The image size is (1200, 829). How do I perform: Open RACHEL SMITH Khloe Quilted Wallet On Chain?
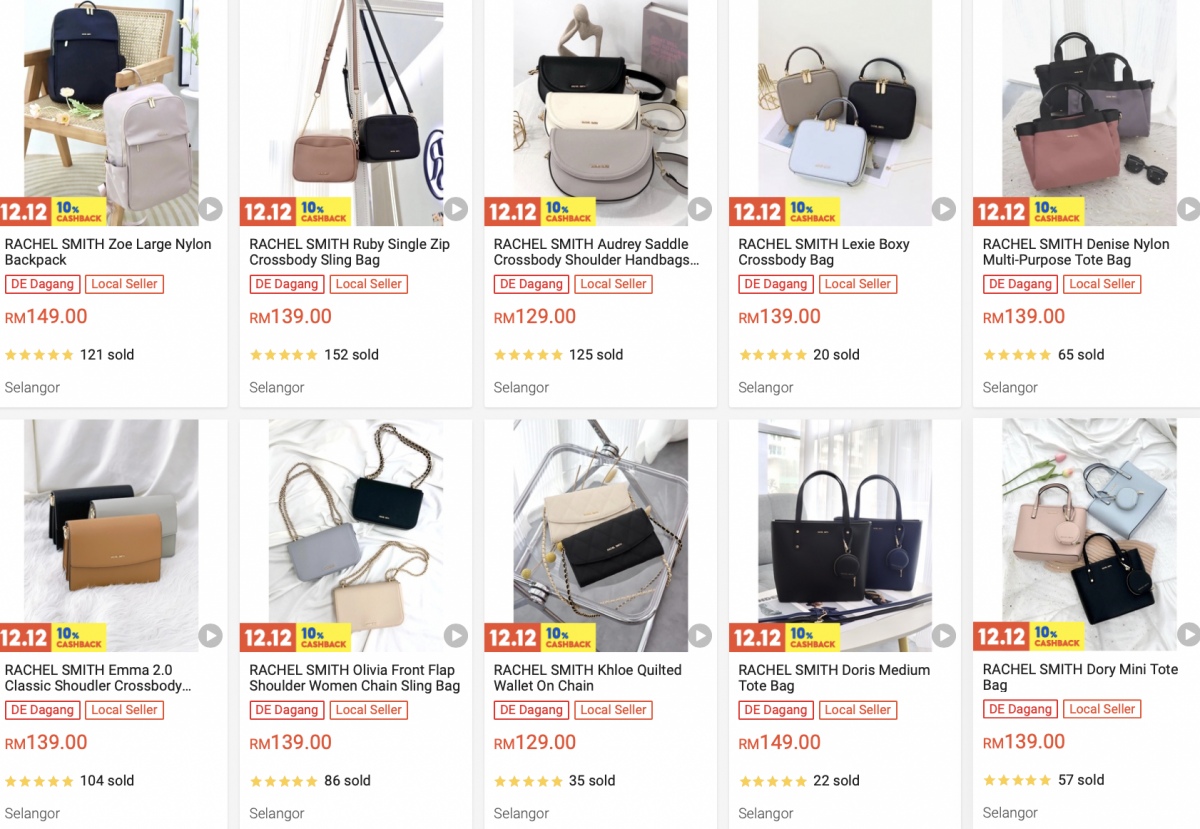click(588, 678)
